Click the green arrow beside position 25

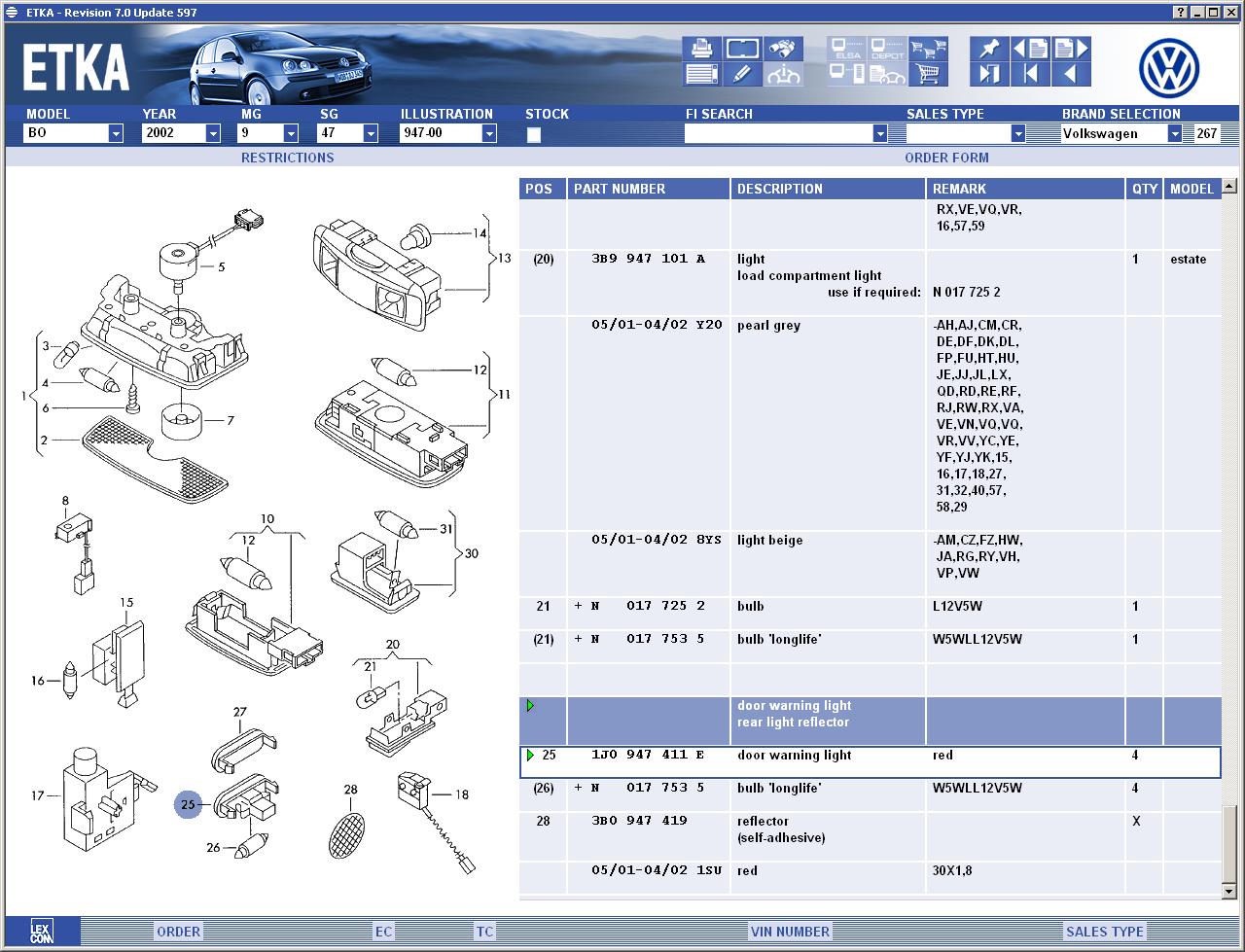(x=530, y=756)
